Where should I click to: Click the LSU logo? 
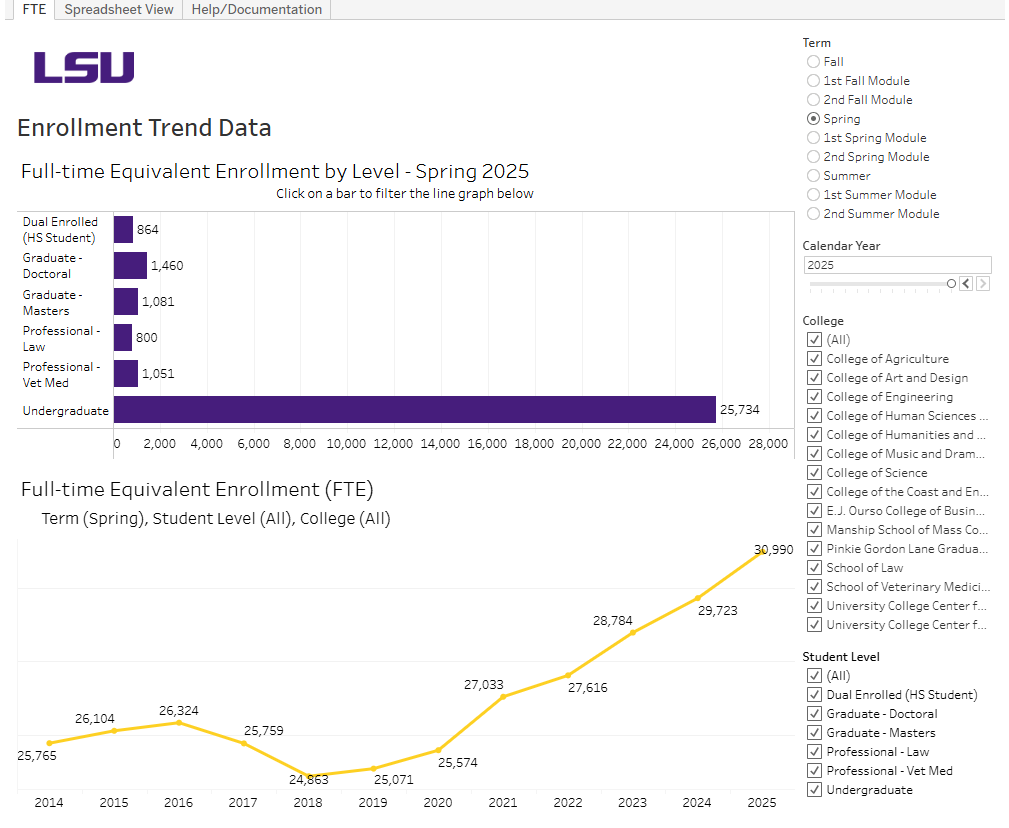click(84, 68)
